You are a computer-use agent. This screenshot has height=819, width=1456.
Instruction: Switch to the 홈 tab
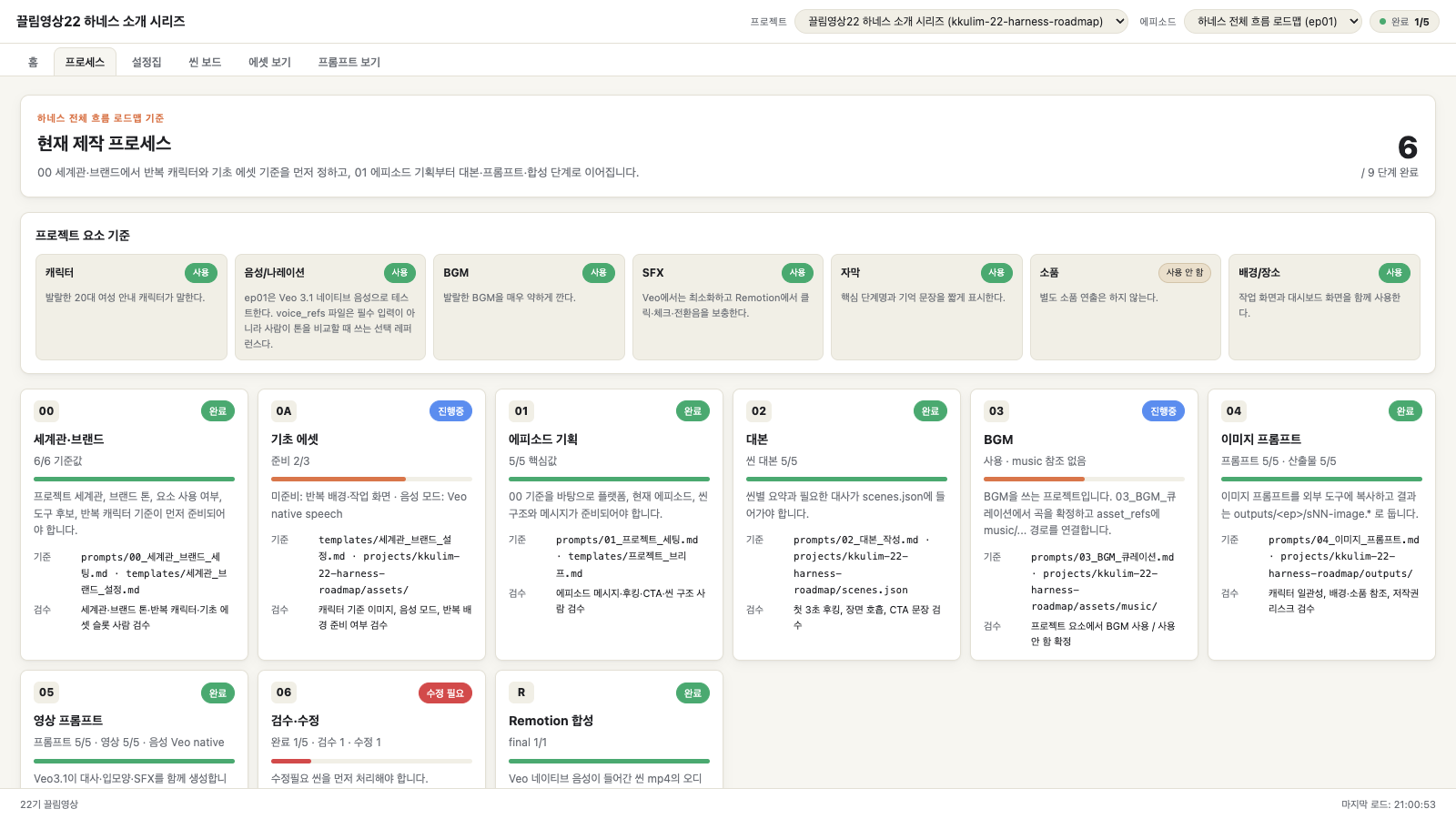[33, 62]
